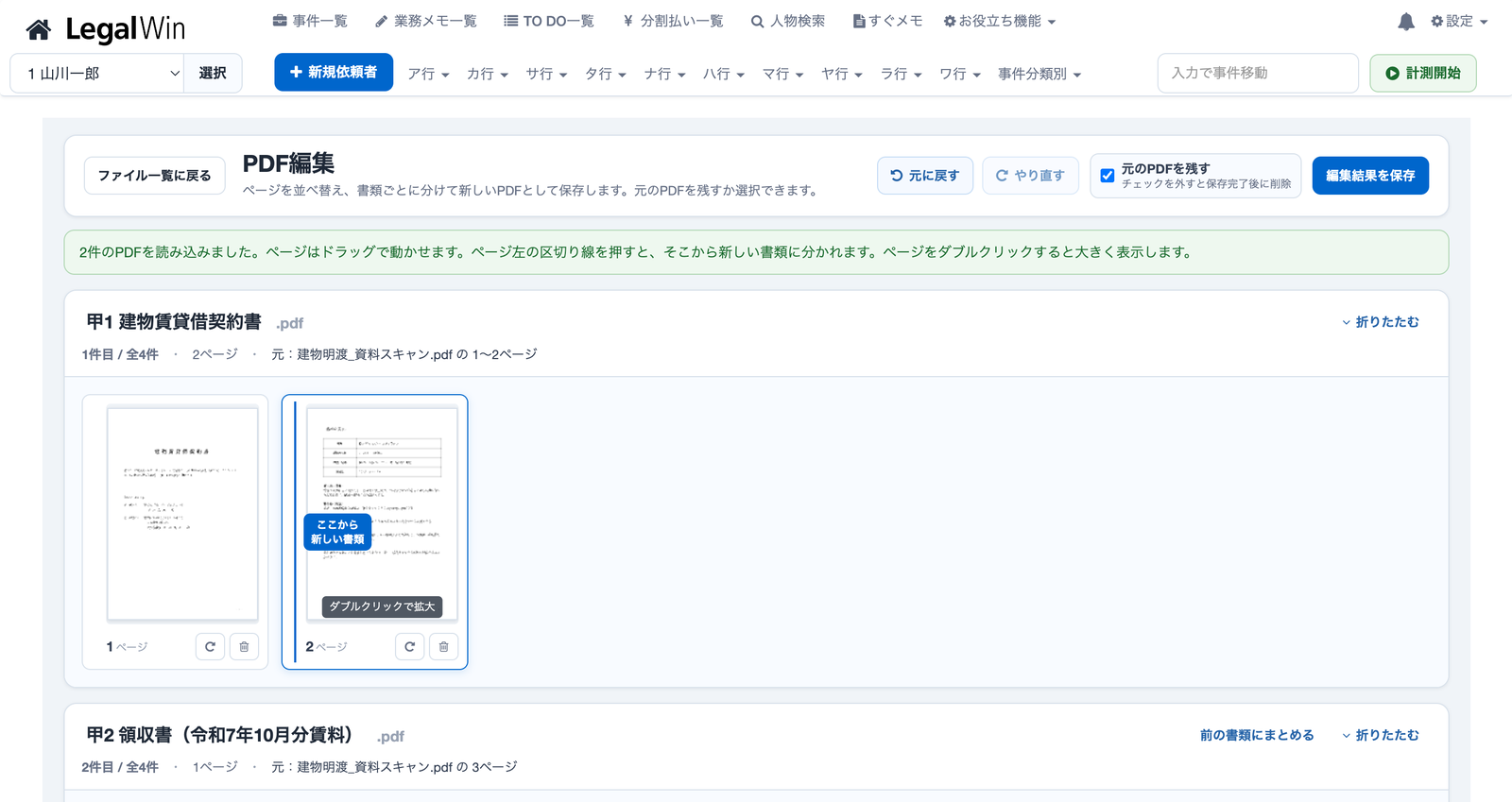
Task: Select page 1 thumbnail of 甲1
Action: coord(182,515)
